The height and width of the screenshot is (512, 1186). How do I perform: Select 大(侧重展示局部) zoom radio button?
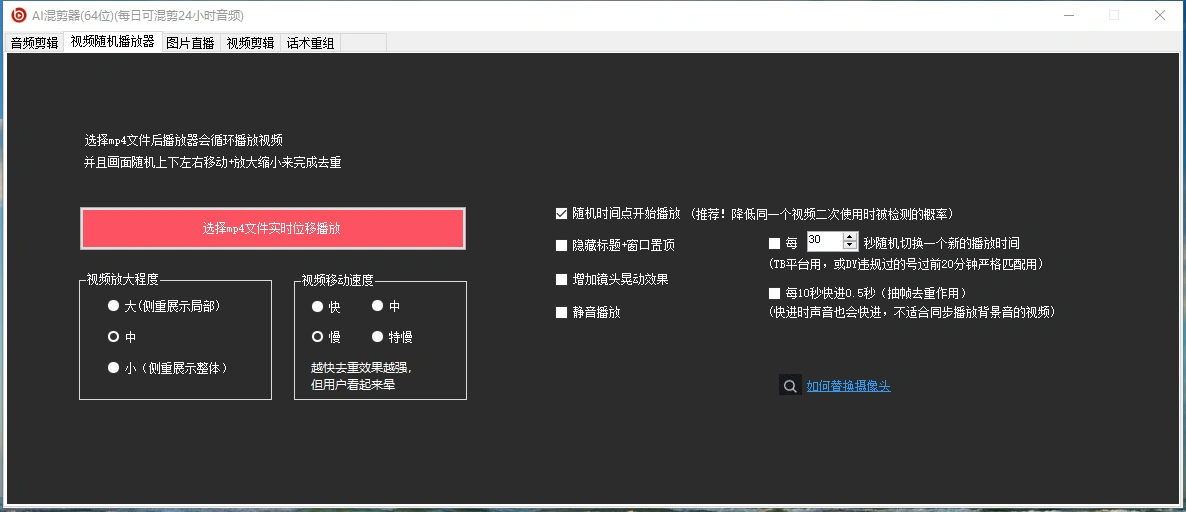coord(114,306)
